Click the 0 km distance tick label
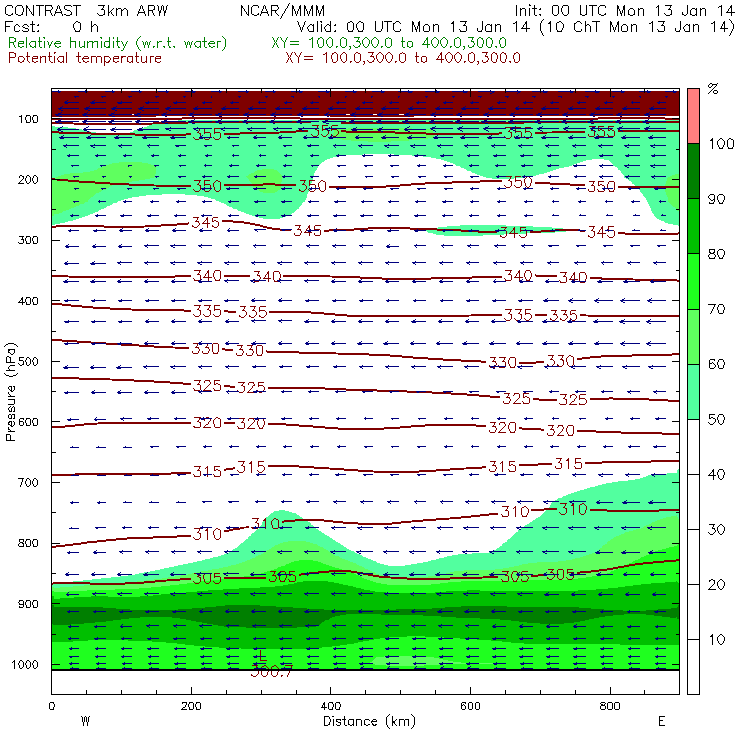Screen dimensions: 740x740 click(51, 706)
